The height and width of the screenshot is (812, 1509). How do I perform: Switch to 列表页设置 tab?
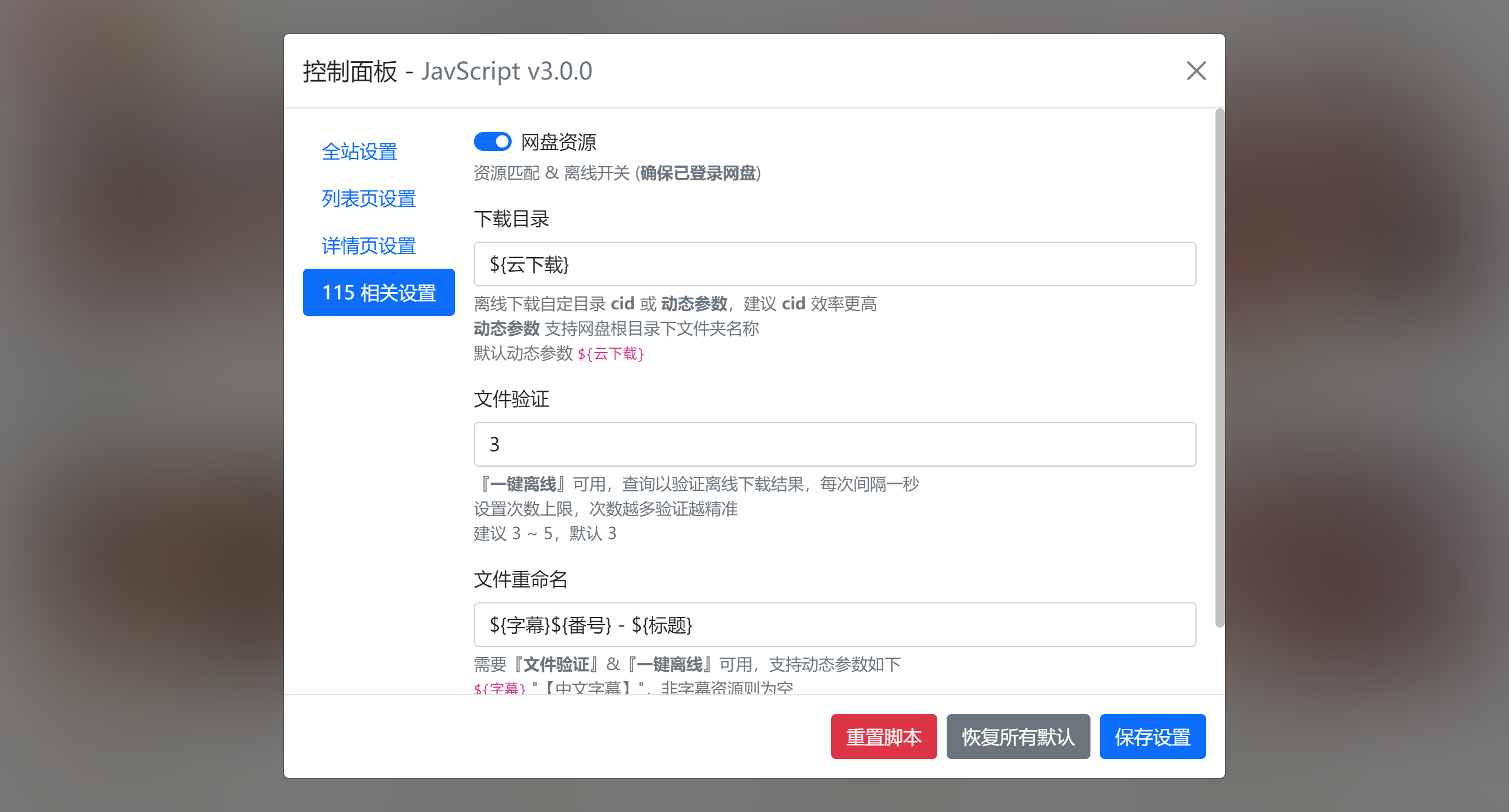click(x=368, y=199)
